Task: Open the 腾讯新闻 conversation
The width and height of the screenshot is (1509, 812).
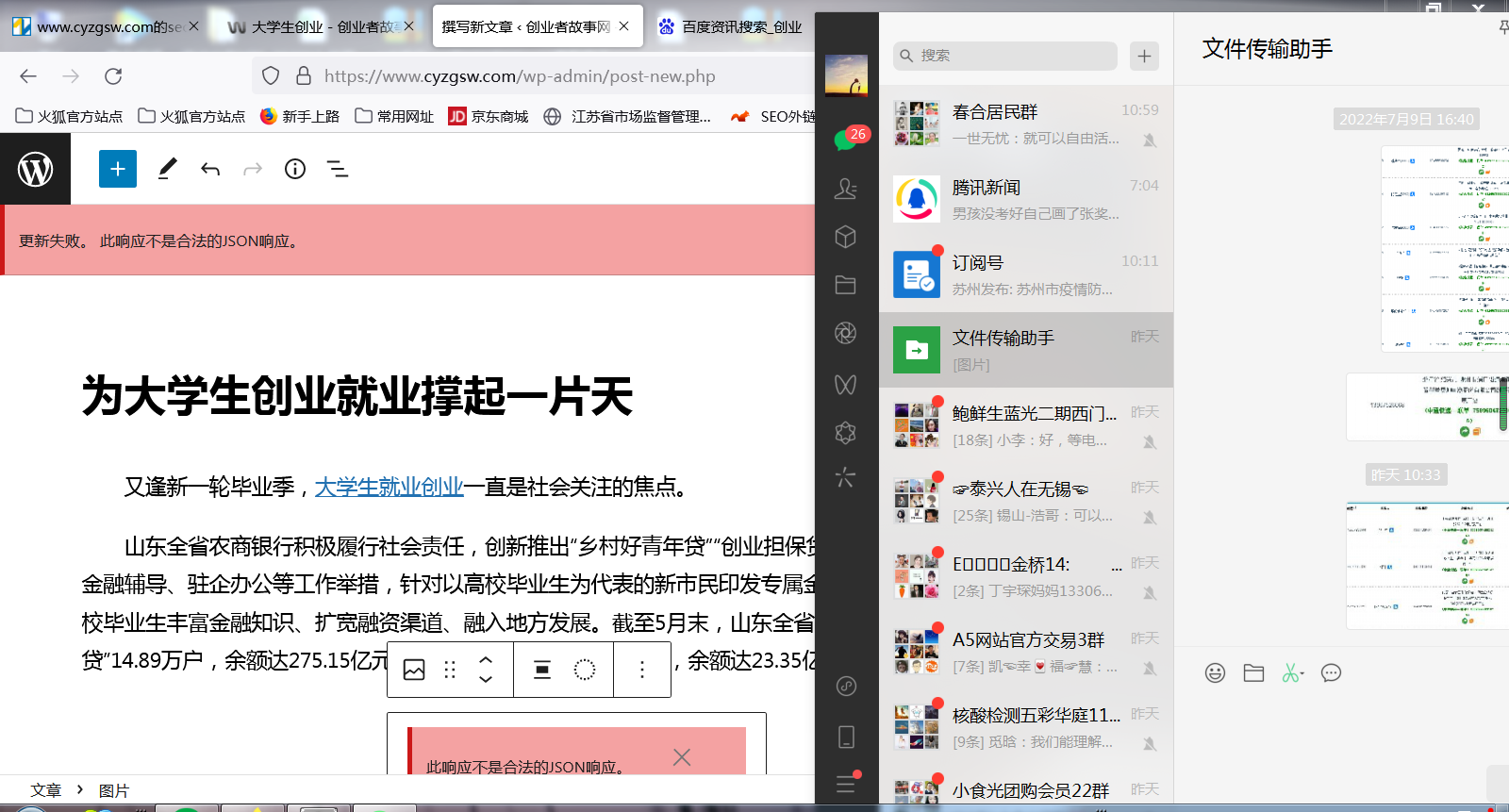Action: click(1026, 199)
